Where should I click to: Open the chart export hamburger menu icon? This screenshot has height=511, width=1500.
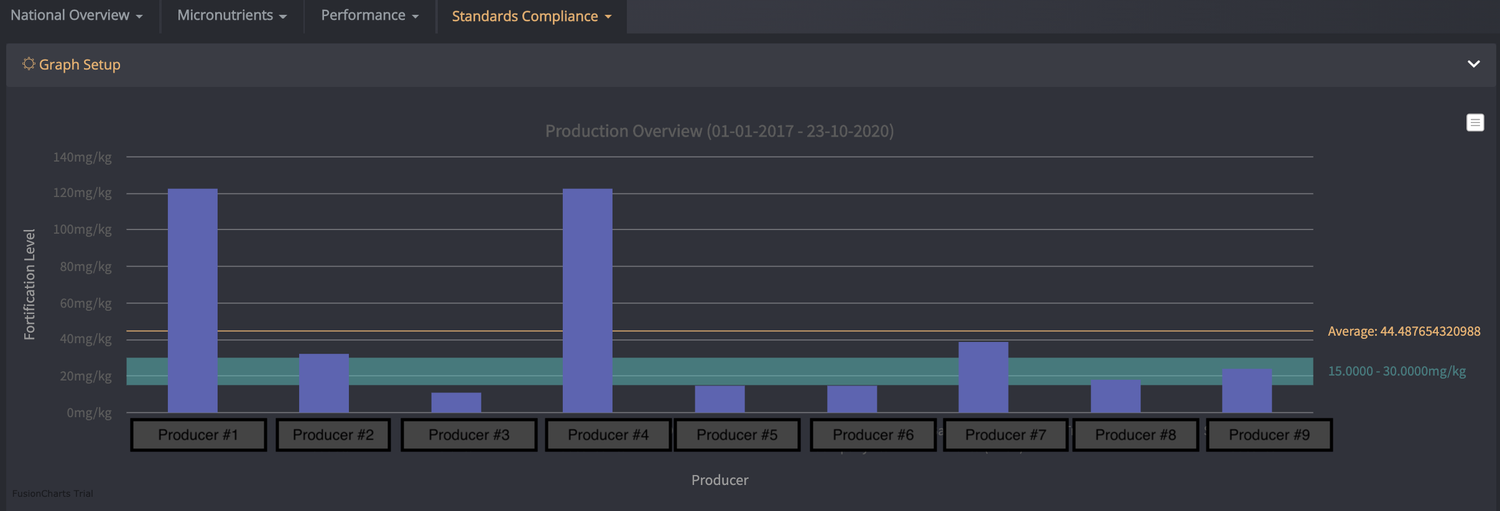click(x=1475, y=122)
